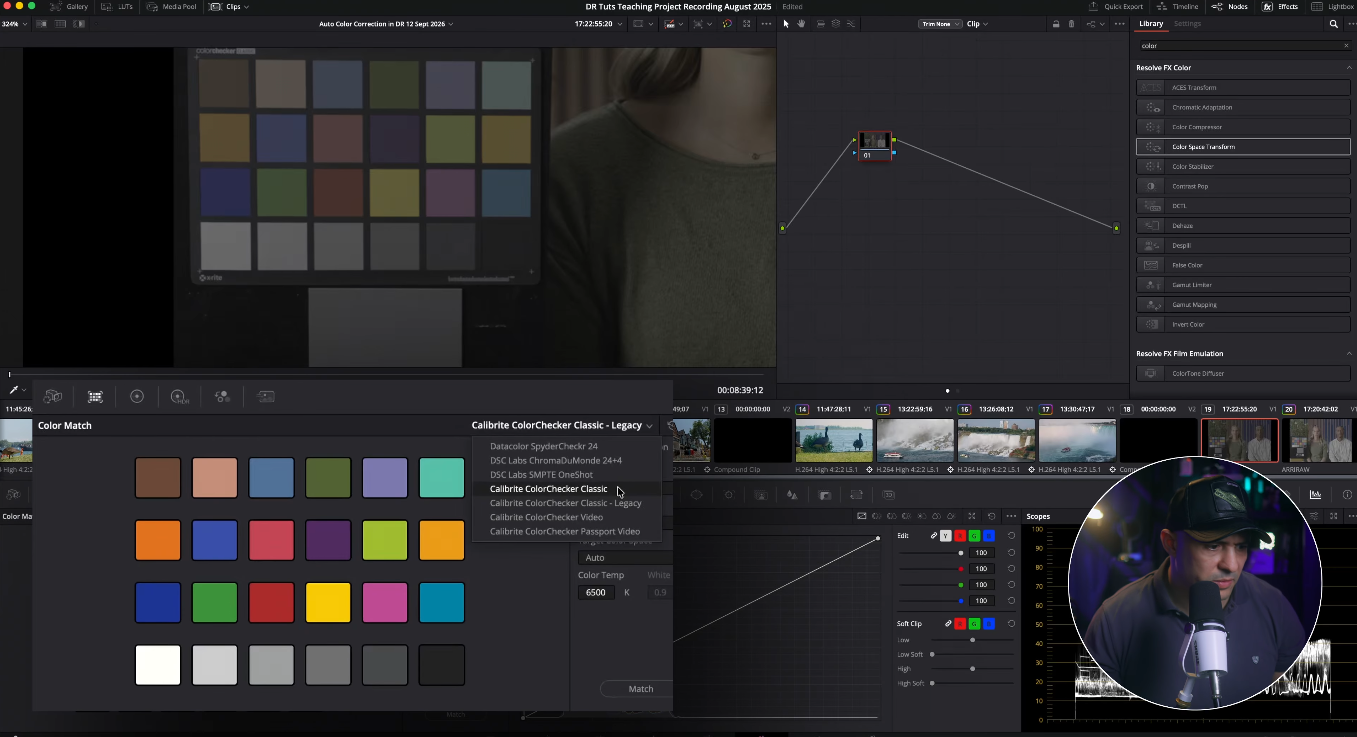Screen dimensions: 1357x737
Task: Toggle the B channel in curve Edit
Action: click(x=988, y=536)
